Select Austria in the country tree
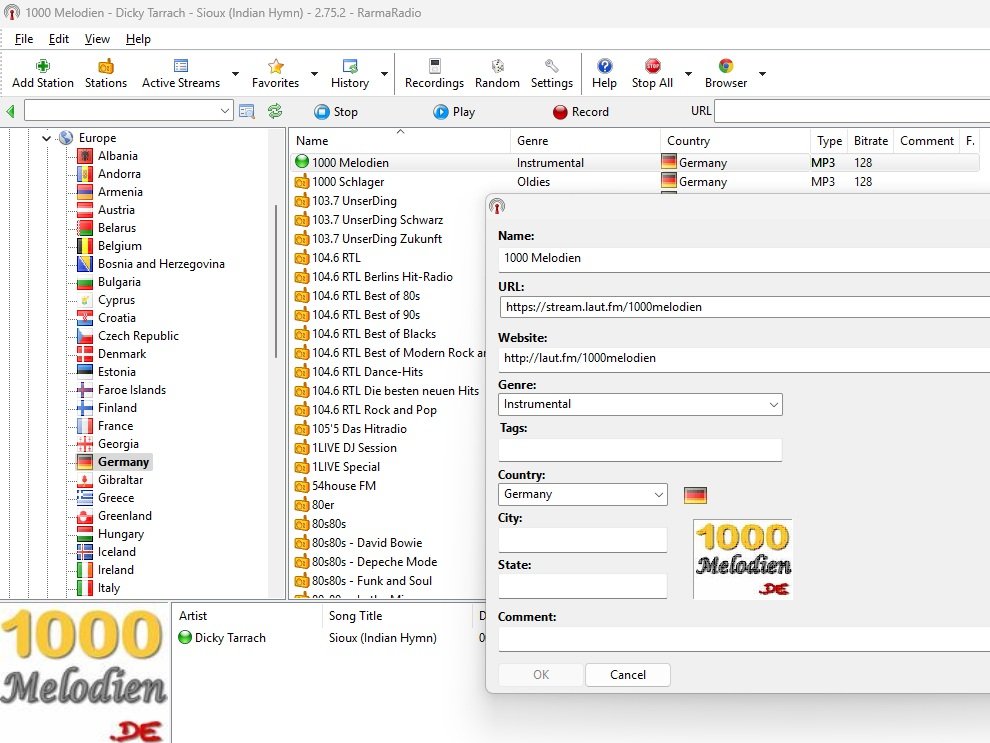Screen dimensions: 990x743 coord(116,210)
